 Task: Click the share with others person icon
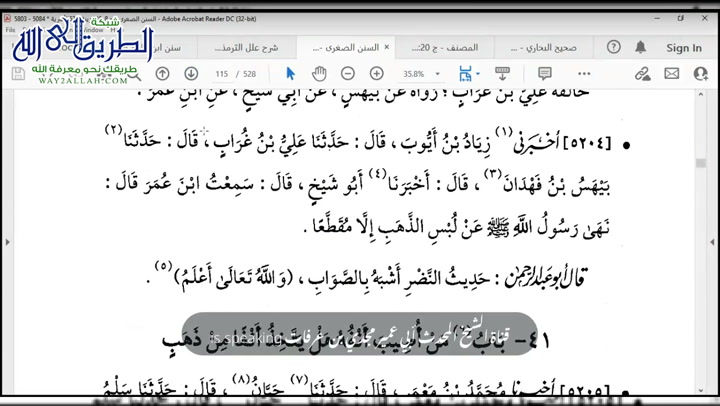point(701,73)
